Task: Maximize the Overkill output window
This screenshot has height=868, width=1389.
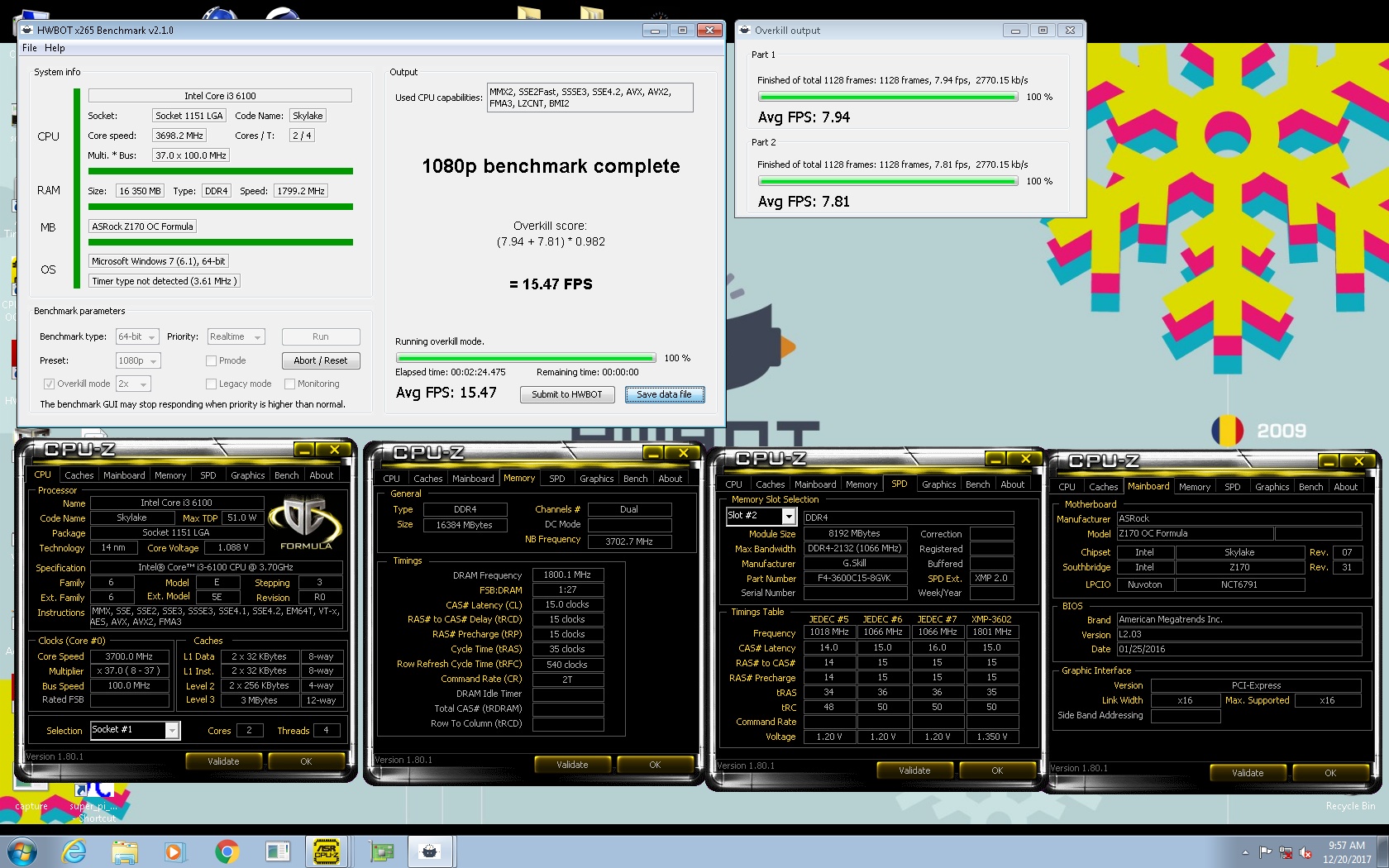Action: (x=1043, y=30)
